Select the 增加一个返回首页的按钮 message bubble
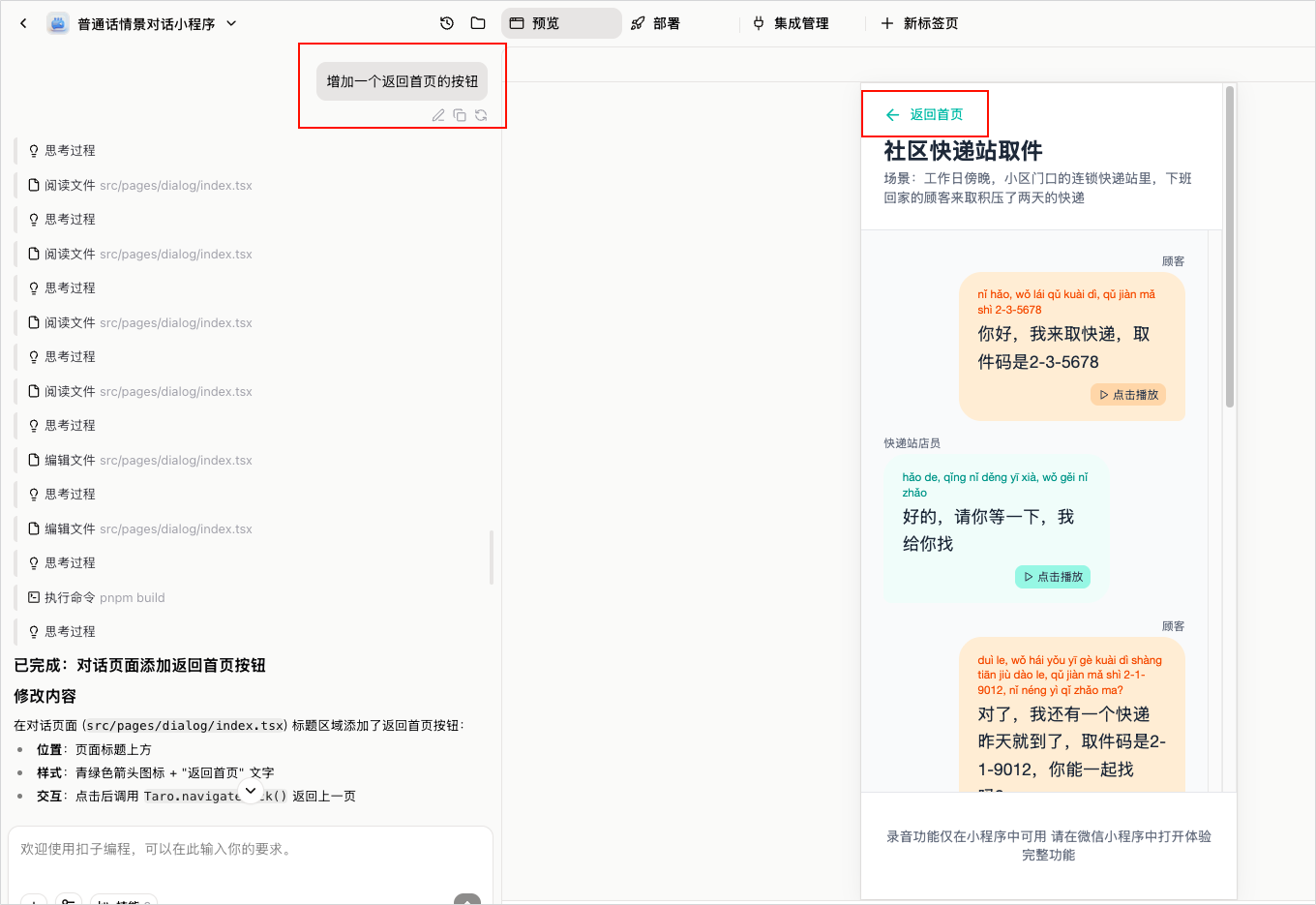Viewport: 1316px width, 905px height. tap(402, 81)
